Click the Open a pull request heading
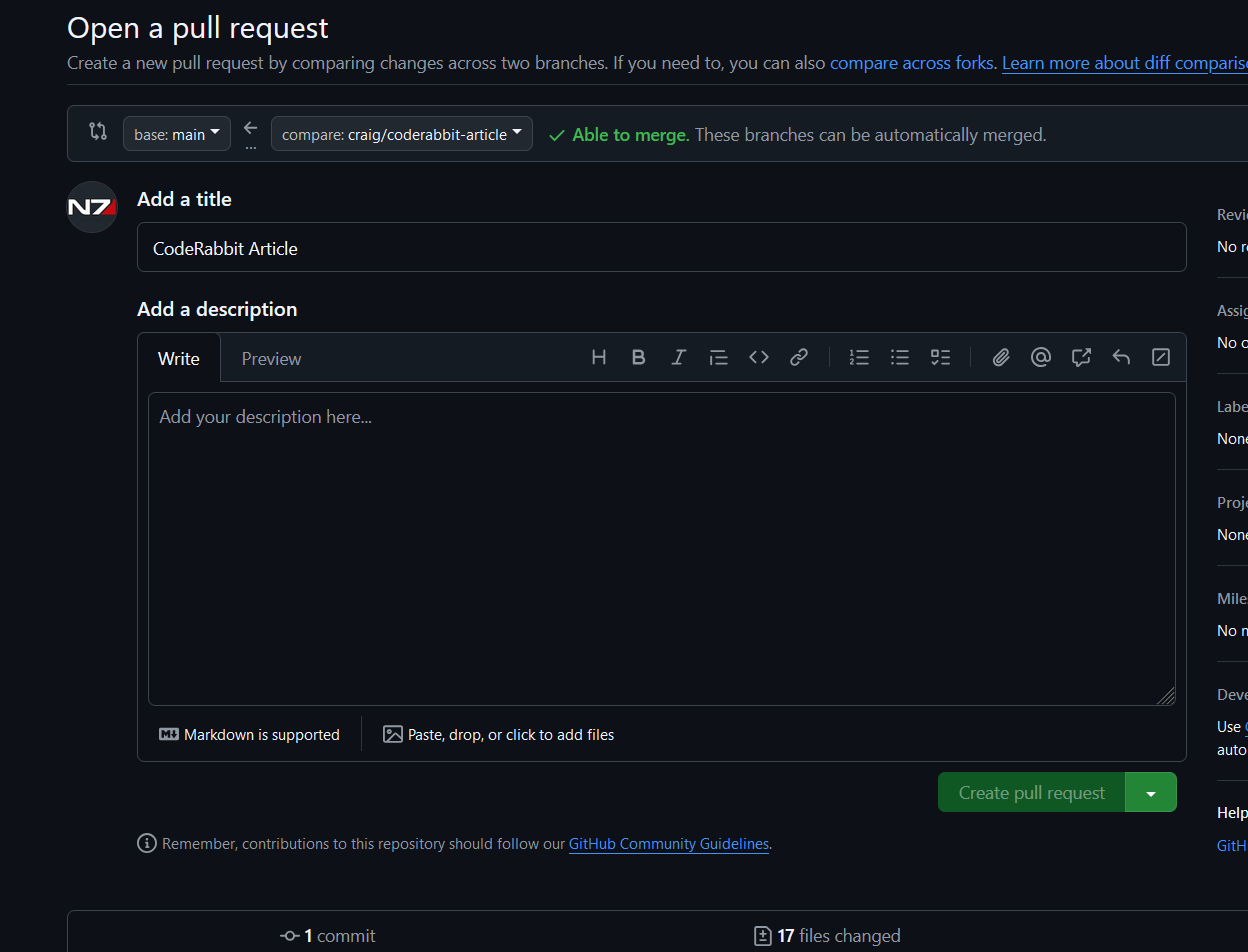The image size is (1248, 952). tap(198, 28)
